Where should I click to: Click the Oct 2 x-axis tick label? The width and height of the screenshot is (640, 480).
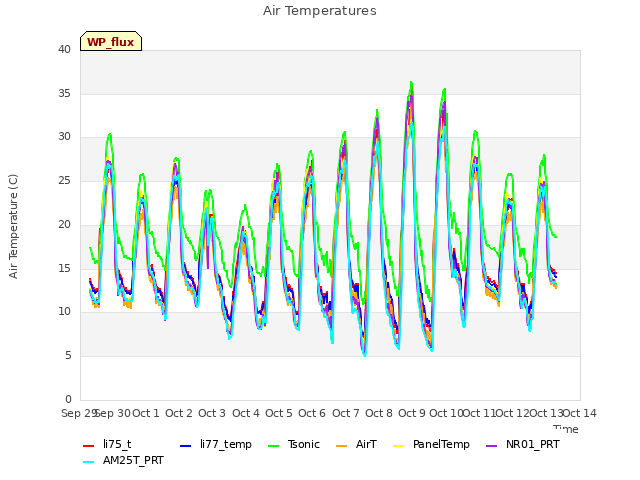(179, 413)
